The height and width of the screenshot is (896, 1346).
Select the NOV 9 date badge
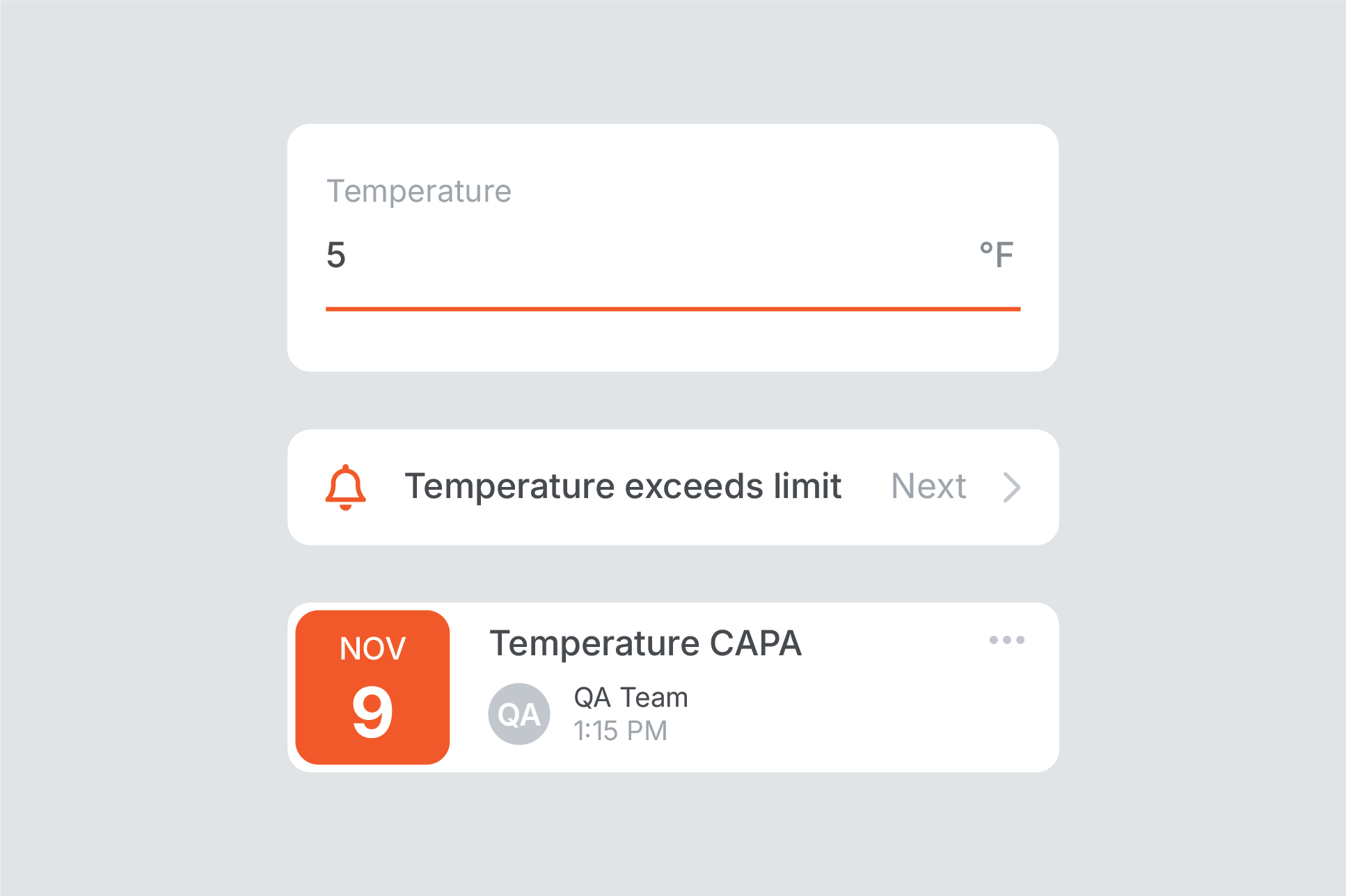(x=372, y=687)
